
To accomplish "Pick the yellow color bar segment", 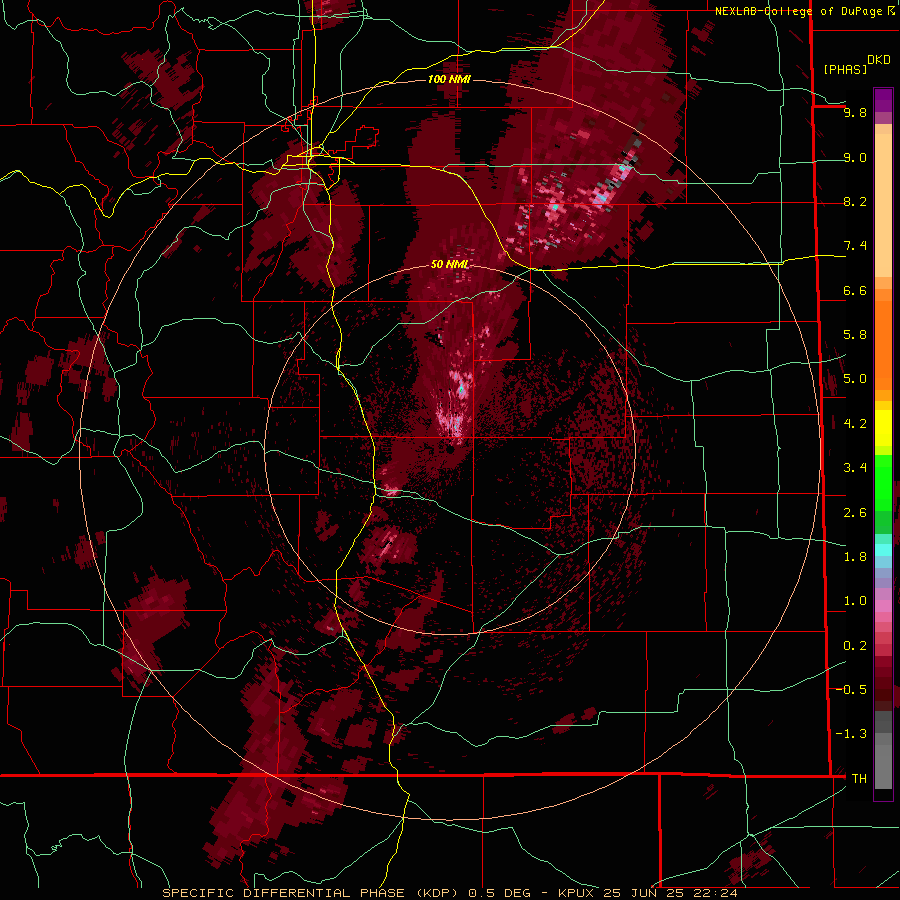I will pyautogui.click(x=883, y=428).
